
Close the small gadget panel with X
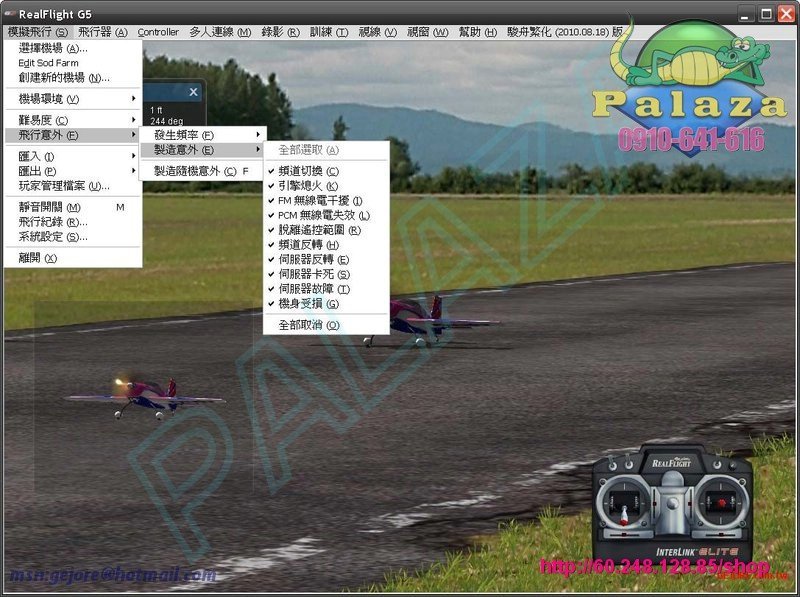[x=193, y=92]
